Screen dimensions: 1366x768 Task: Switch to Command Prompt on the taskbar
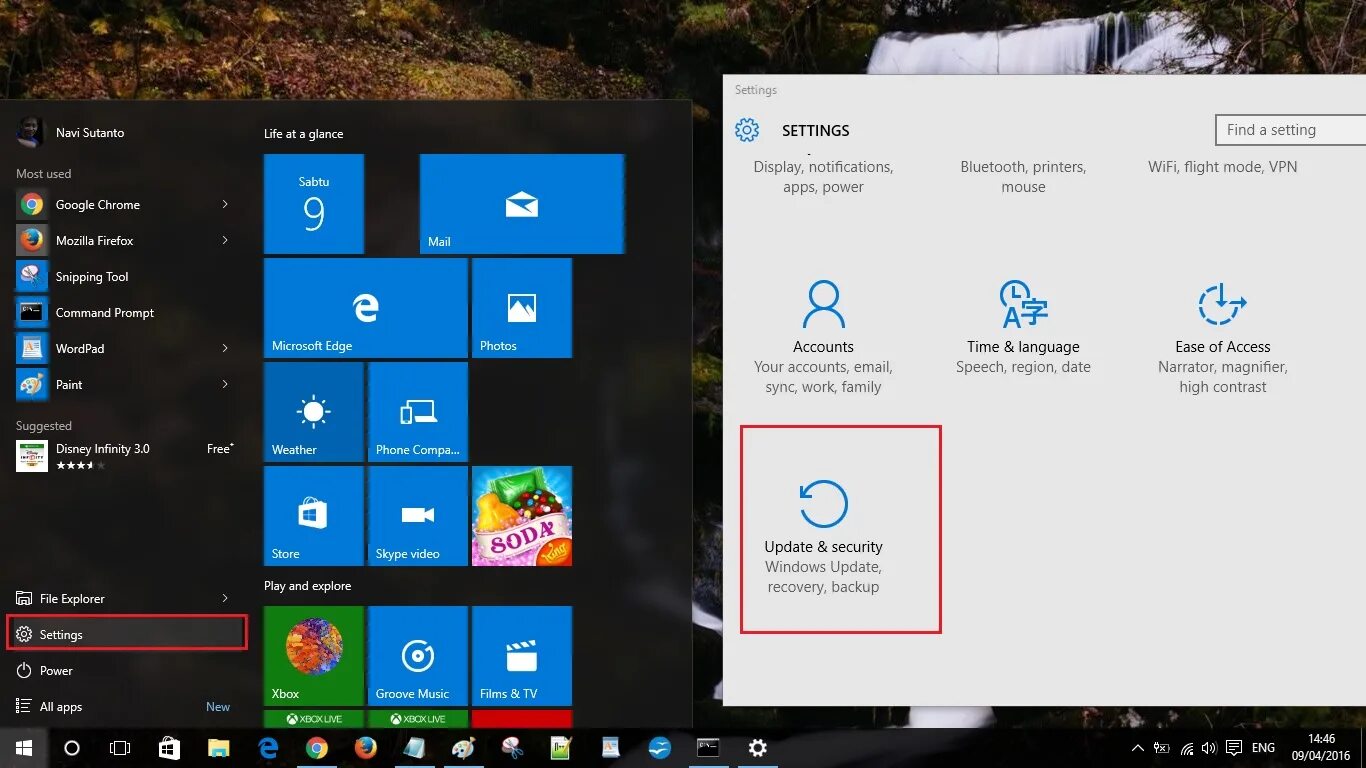point(709,748)
